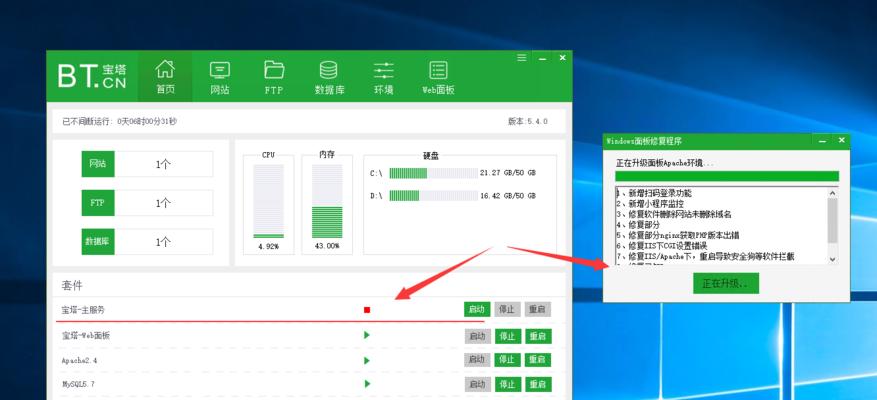
Task: Minimize the BT panel window
Action: (x=542, y=58)
